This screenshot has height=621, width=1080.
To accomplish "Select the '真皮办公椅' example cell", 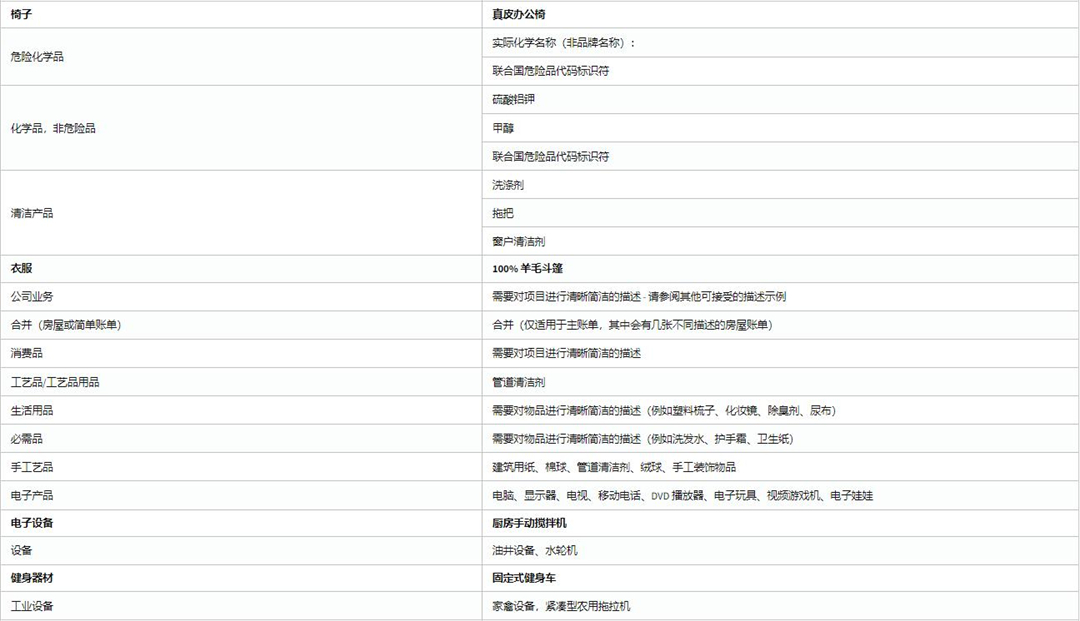I will point(780,14).
